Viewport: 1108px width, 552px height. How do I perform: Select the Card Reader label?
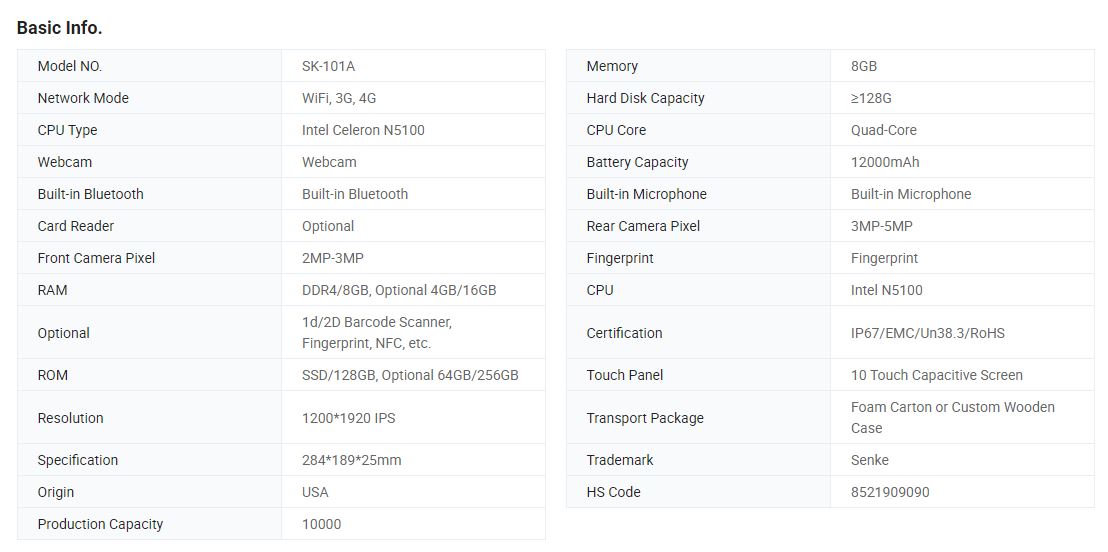point(76,226)
